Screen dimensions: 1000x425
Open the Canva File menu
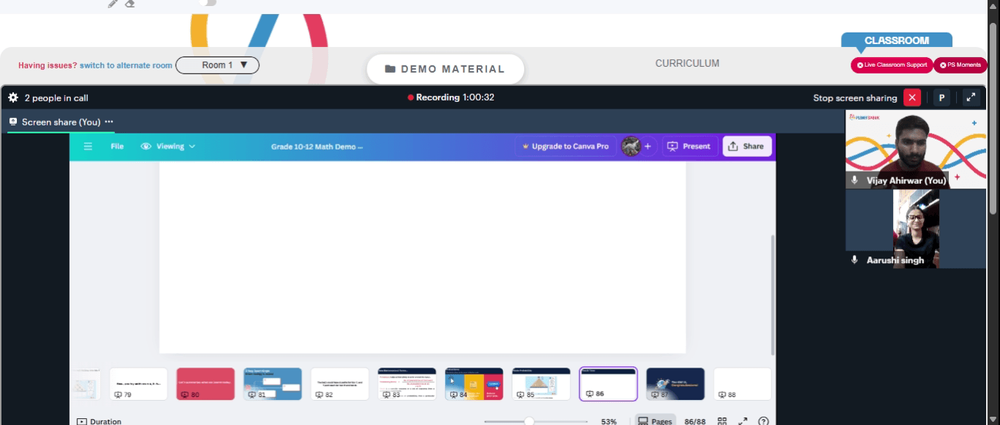(117, 146)
